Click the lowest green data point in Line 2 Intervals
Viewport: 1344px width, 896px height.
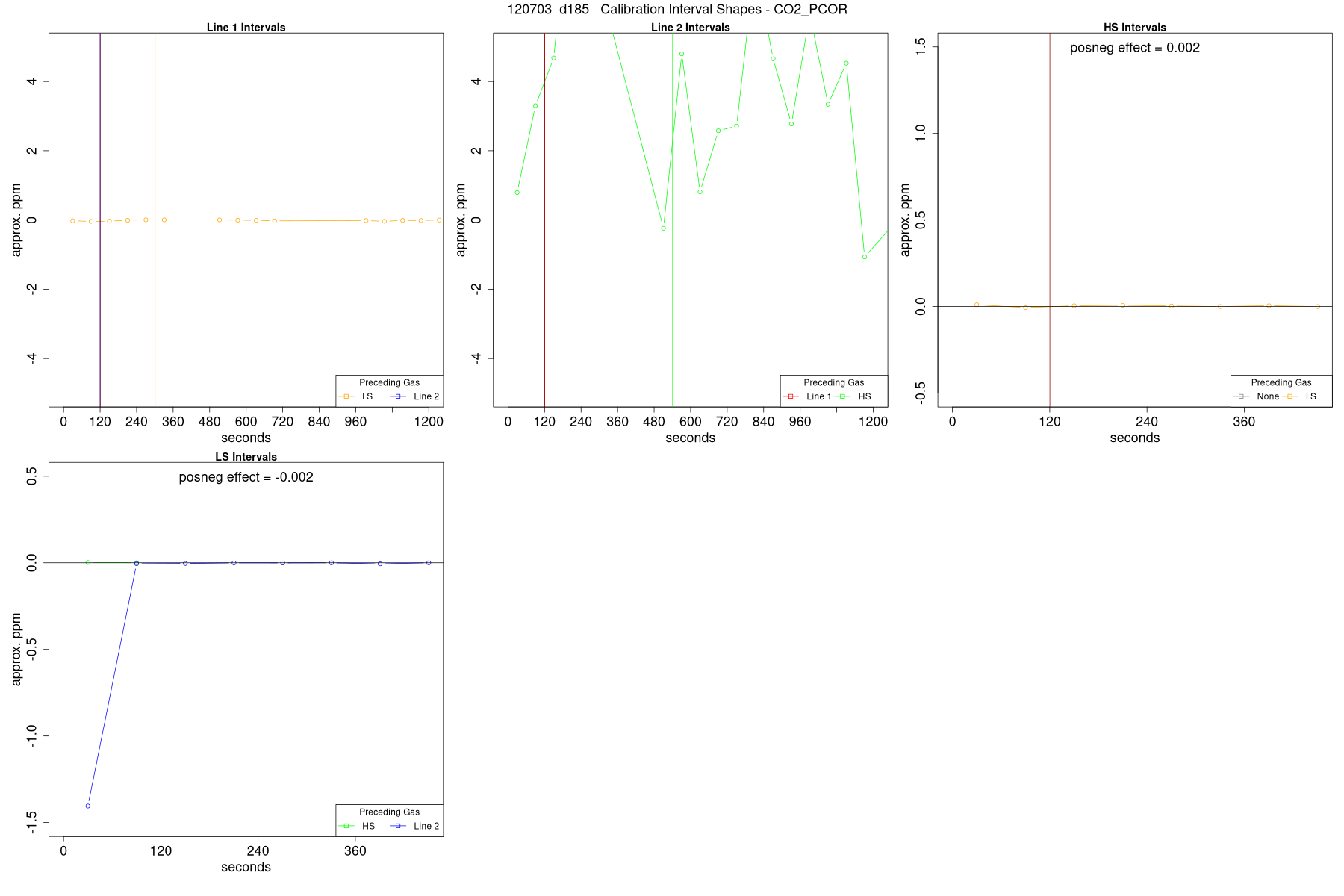click(x=865, y=257)
